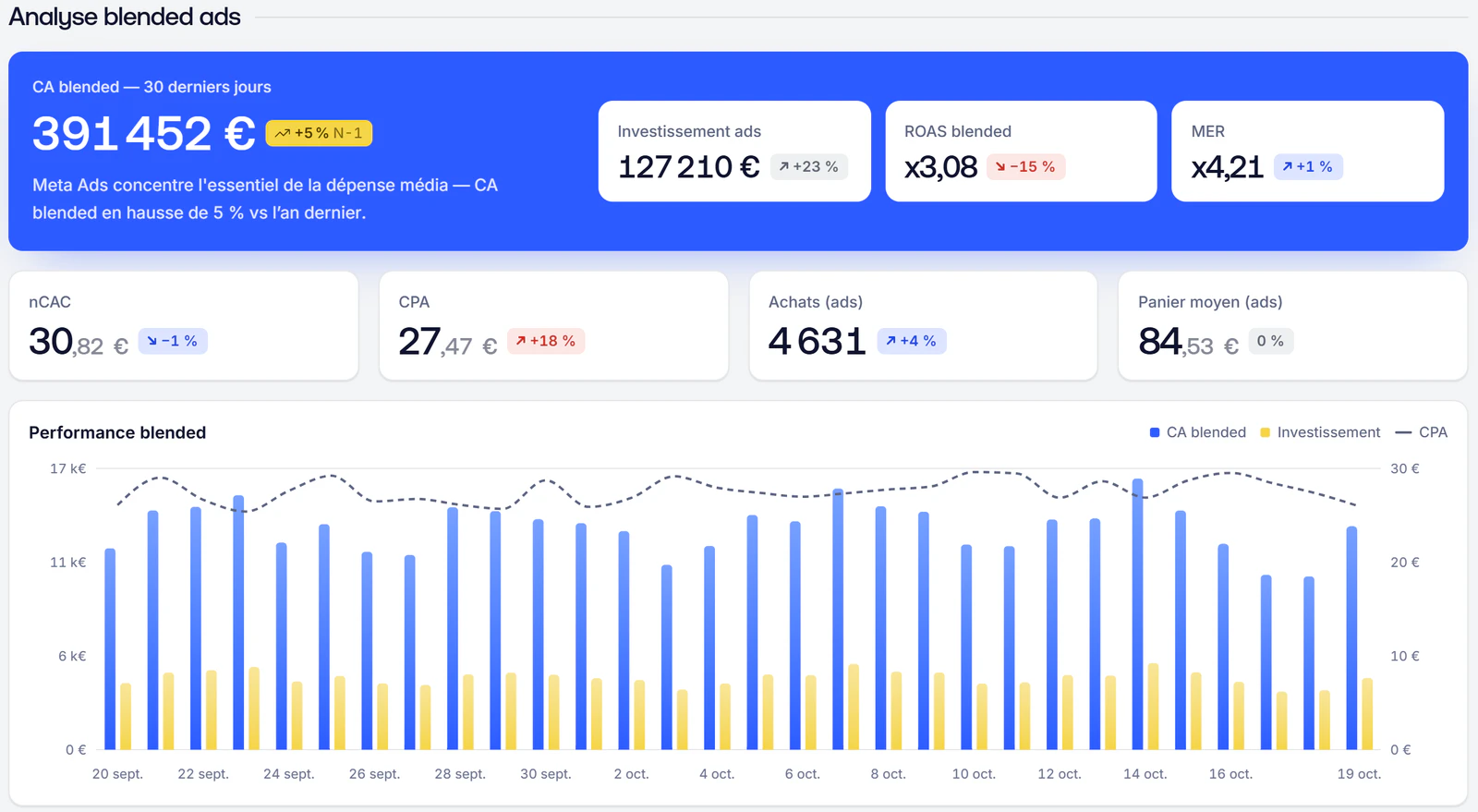1478x812 pixels.
Task: Click the +23 % investissement ads badge
Action: (x=808, y=166)
